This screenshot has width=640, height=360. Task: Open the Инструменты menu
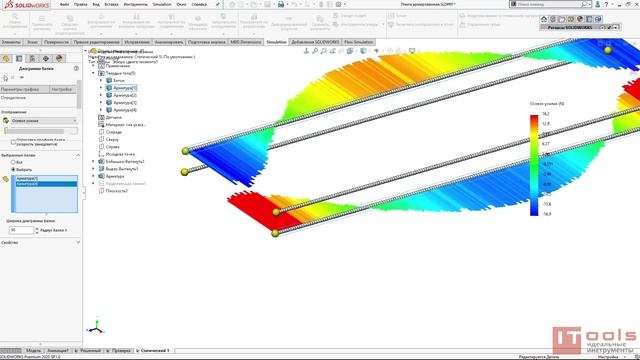pos(136,4)
